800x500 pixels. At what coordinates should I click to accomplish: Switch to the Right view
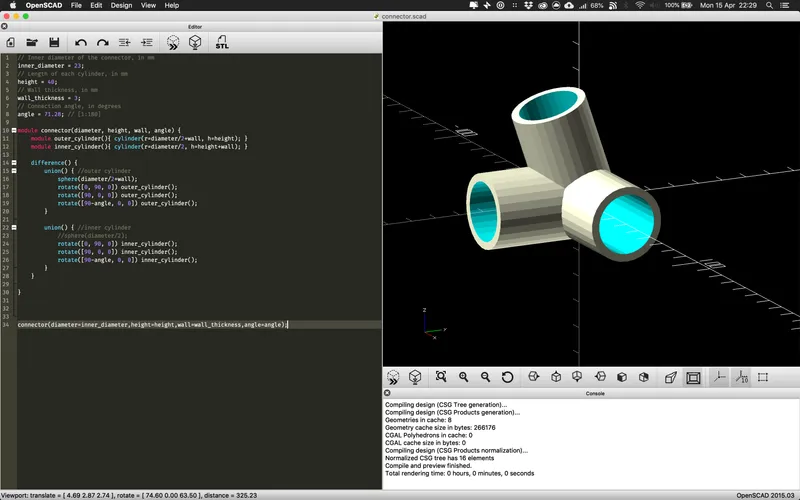534,377
